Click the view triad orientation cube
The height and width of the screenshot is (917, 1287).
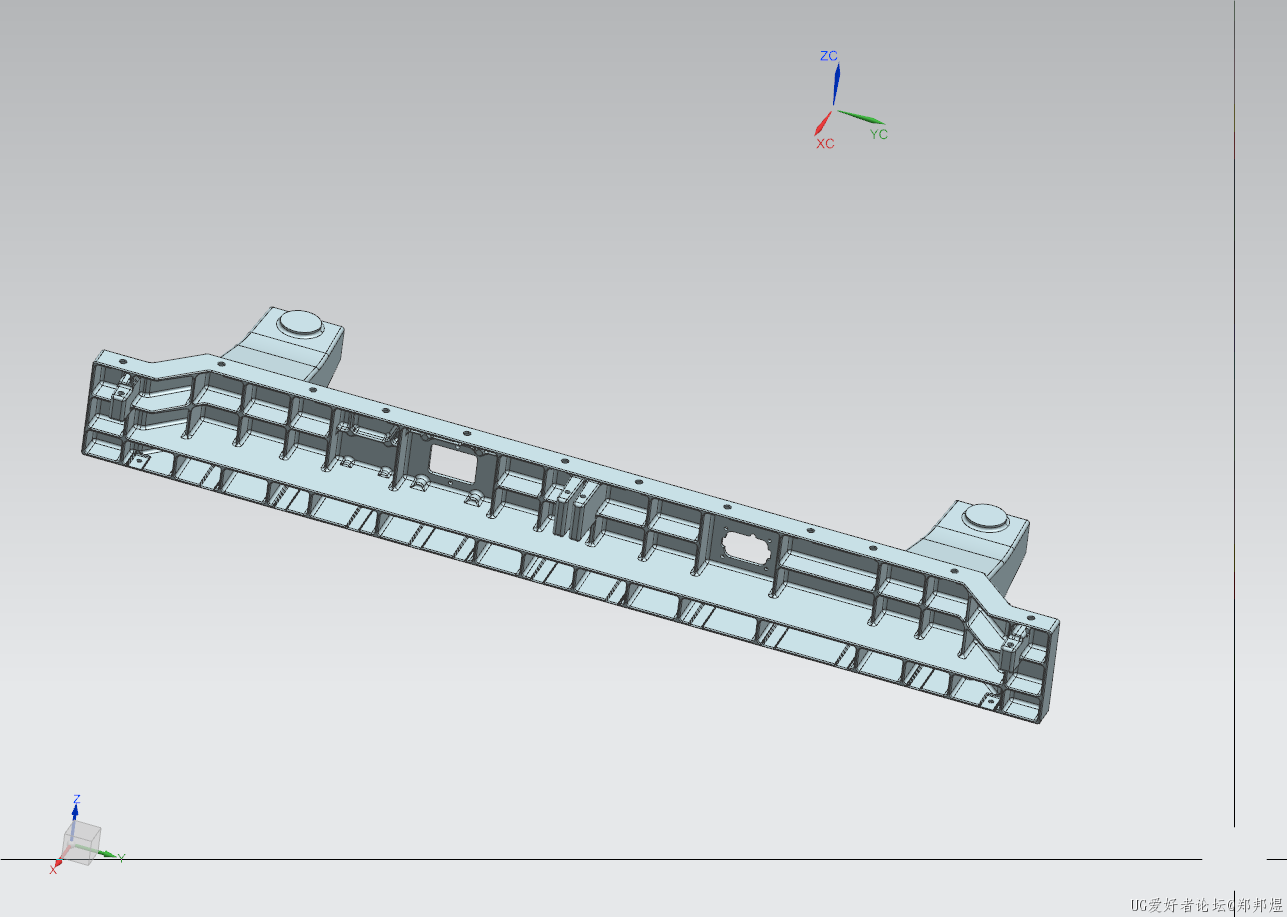(x=82, y=843)
